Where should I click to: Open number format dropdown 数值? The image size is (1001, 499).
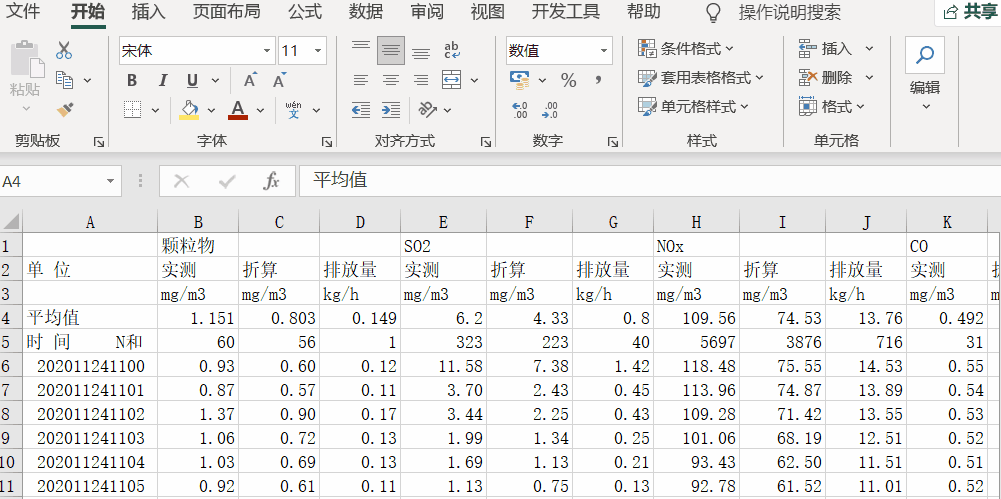tap(603, 51)
